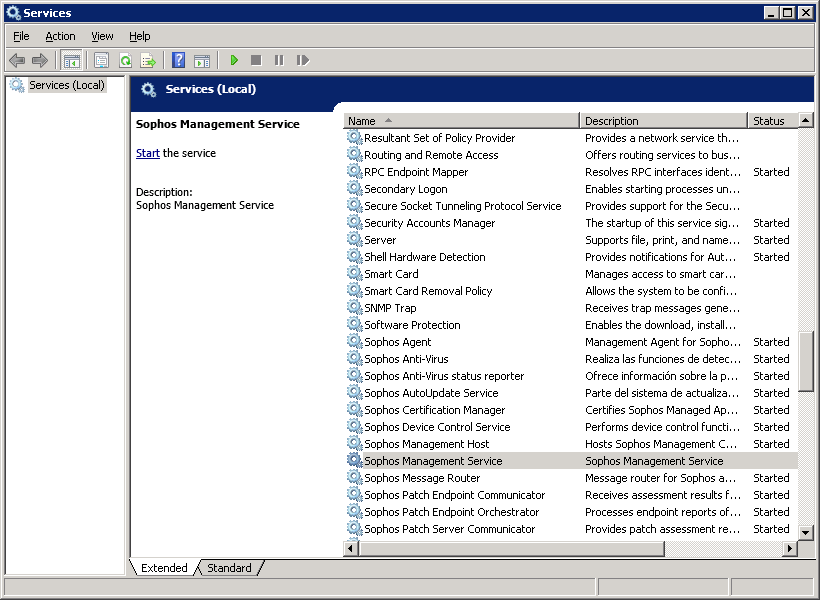Open the View menu

tap(102, 36)
